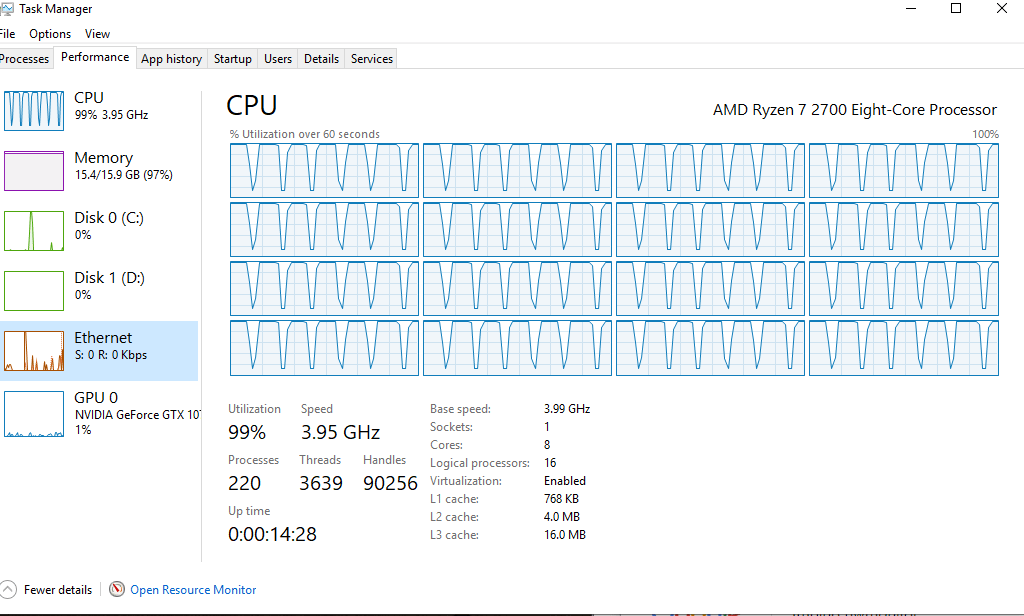Open the Options menu
Viewport: 1024px width, 616px height.
tap(49, 33)
